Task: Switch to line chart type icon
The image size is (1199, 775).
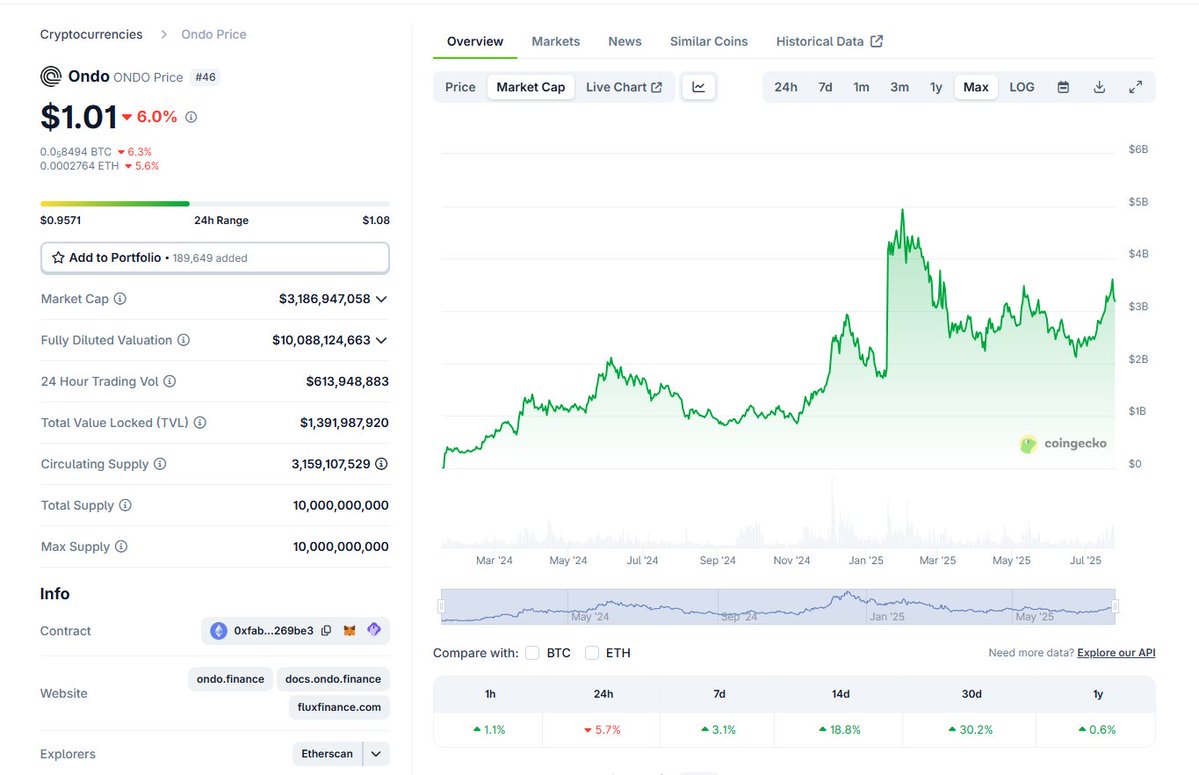Action: [x=699, y=87]
